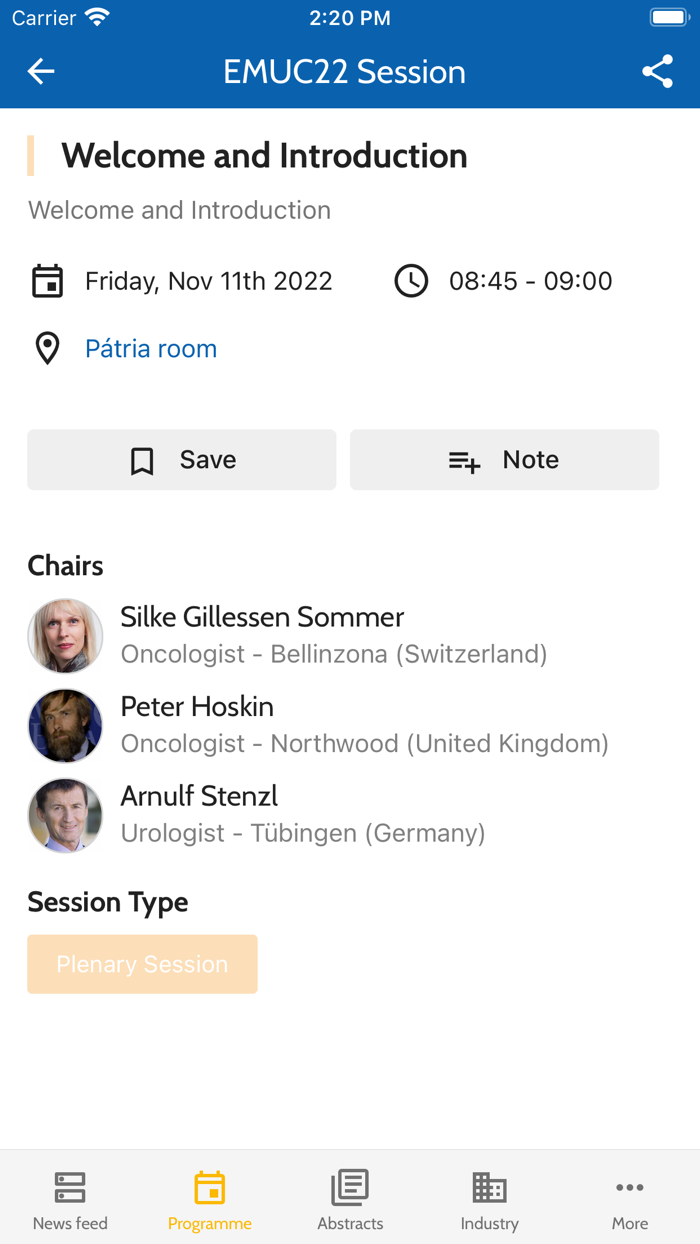Open the Abstracts tab
This screenshot has height=1244, width=700.
(x=350, y=1200)
